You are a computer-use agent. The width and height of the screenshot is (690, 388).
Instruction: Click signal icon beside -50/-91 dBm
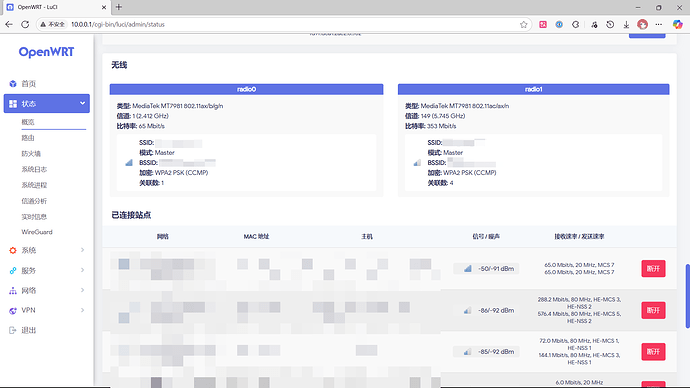click(467, 268)
